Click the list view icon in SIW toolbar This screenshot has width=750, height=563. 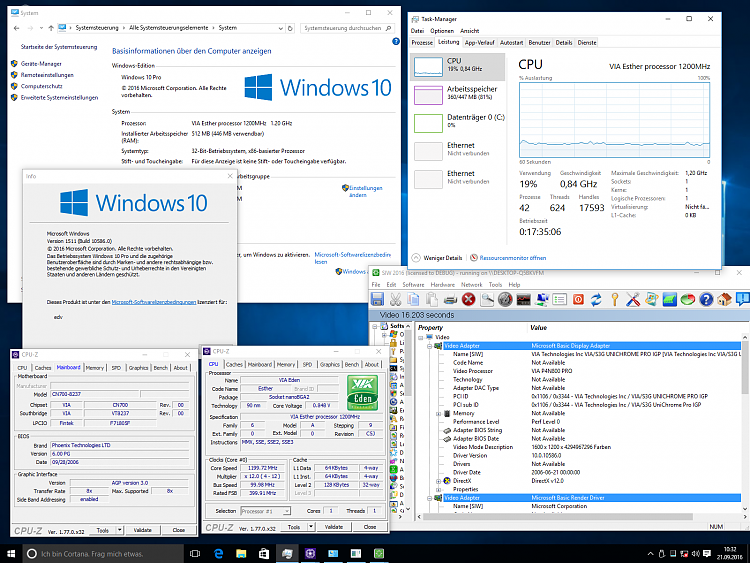pyautogui.click(x=560, y=300)
